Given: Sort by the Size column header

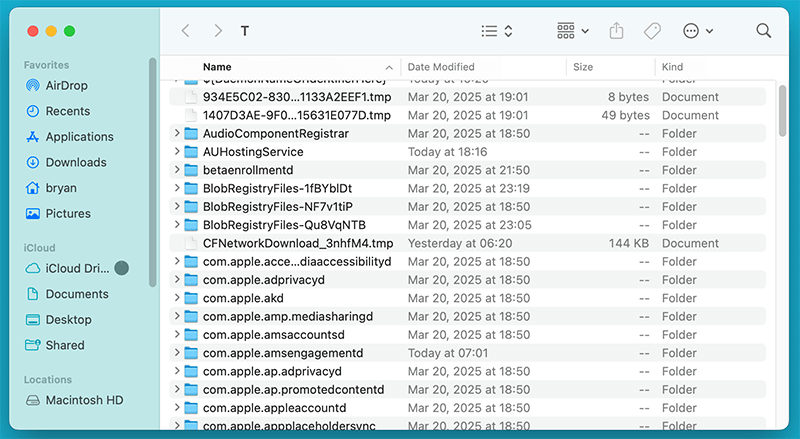Looking at the screenshot, I should [583, 67].
